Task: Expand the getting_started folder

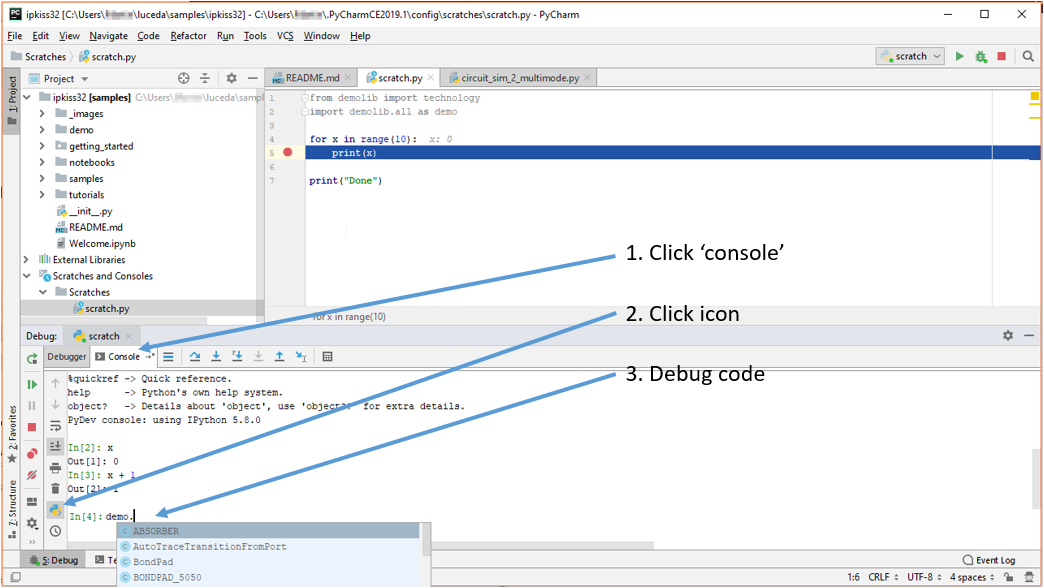Action: point(42,146)
